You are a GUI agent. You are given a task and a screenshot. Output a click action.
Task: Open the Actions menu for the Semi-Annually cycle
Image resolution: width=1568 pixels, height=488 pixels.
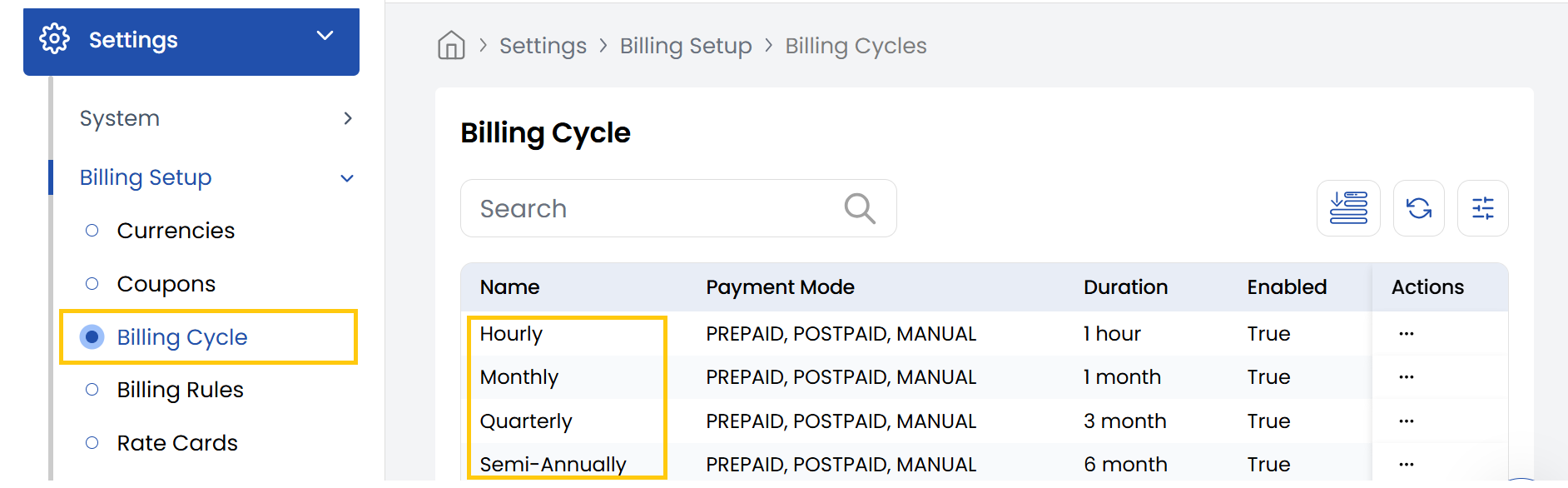coord(1406,464)
